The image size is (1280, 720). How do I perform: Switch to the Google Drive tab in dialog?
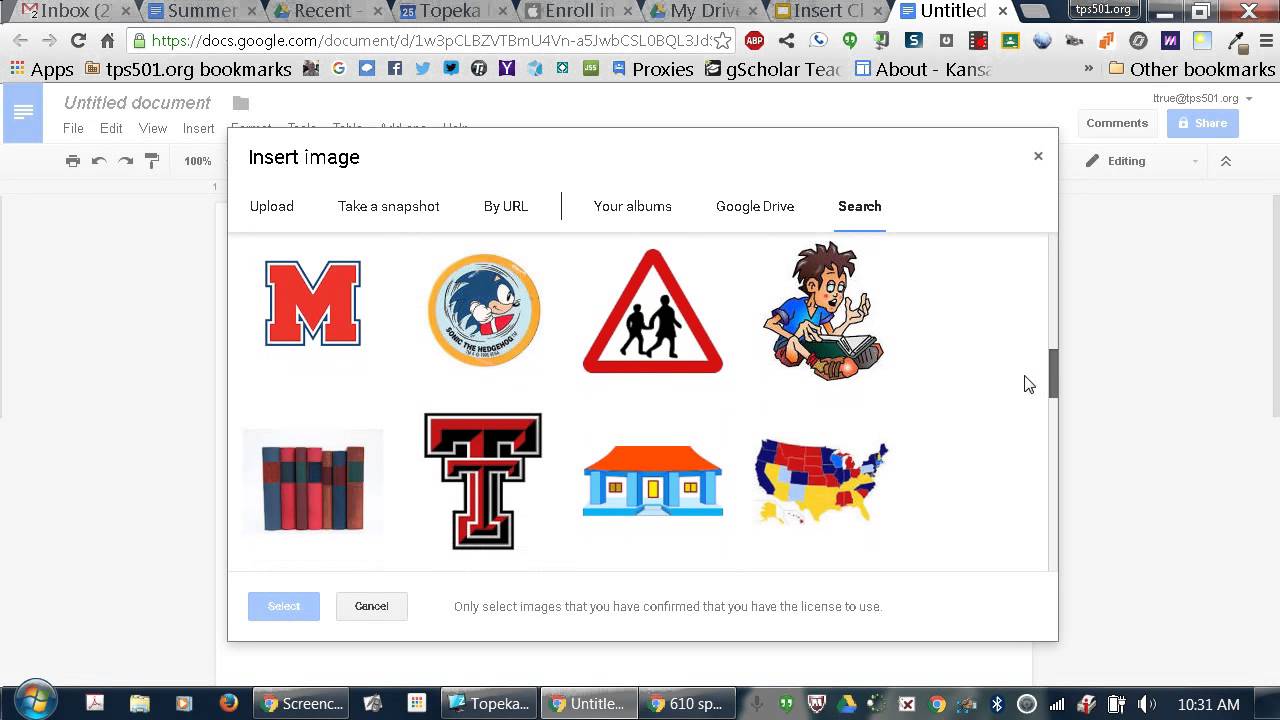(x=755, y=206)
